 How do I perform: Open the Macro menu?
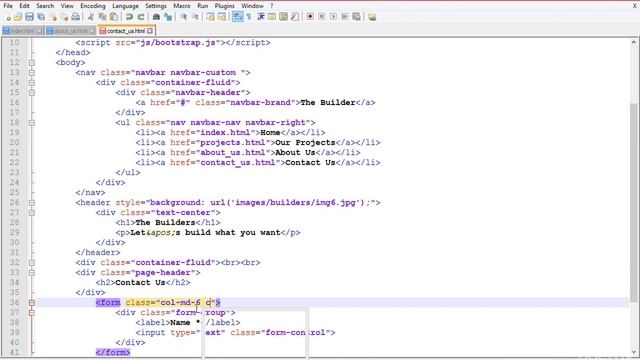(182, 6)
